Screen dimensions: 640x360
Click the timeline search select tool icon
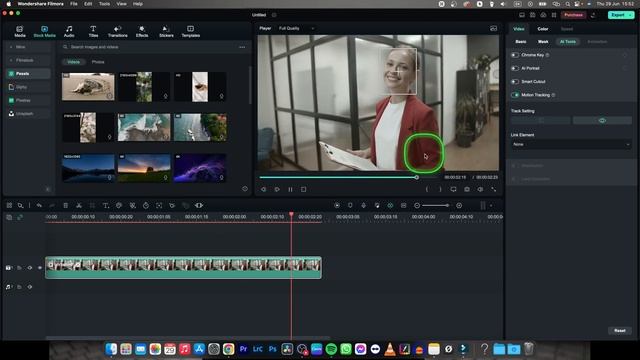pyautogui.click(x=20, y=205)
